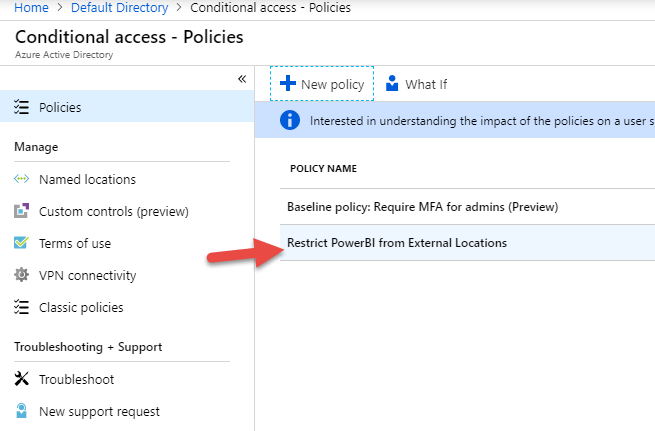Open VPN connectivity
Viewport: 655px width, 431px height.
(87, 276)
